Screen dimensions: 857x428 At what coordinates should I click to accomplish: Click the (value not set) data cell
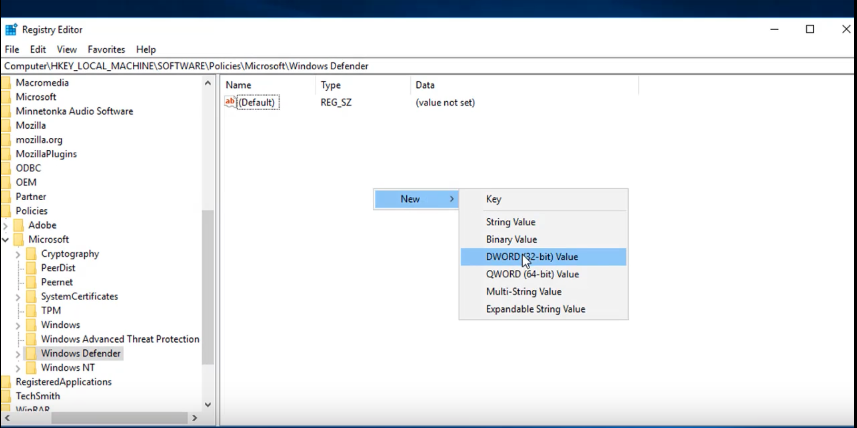(445, 102)
